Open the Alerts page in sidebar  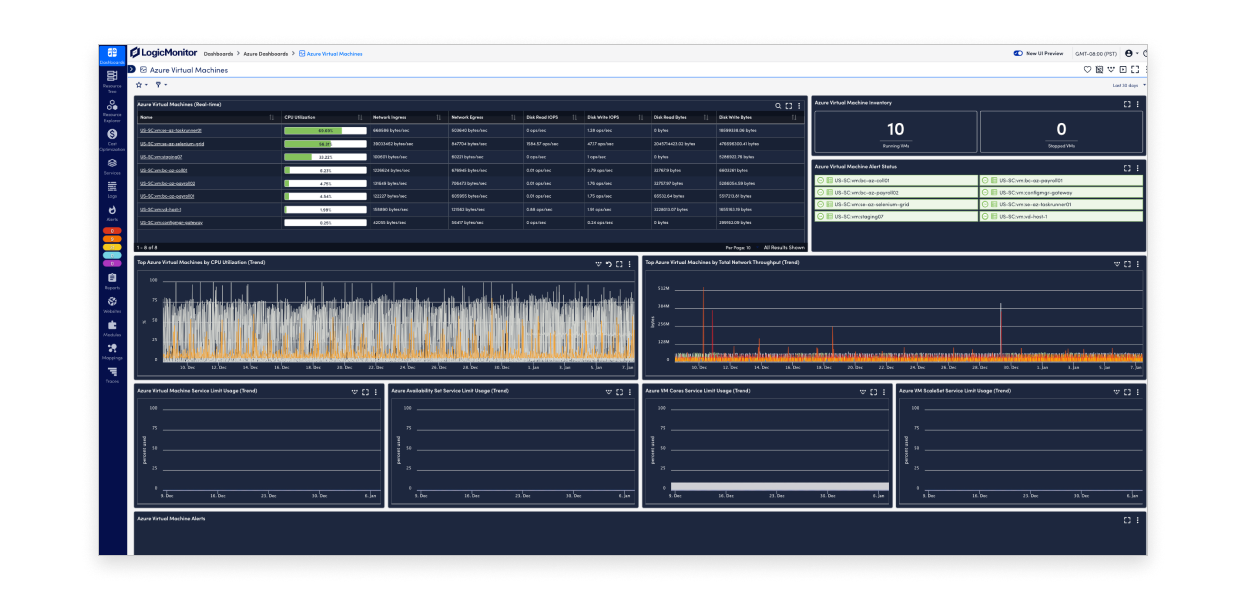point(112,211)
